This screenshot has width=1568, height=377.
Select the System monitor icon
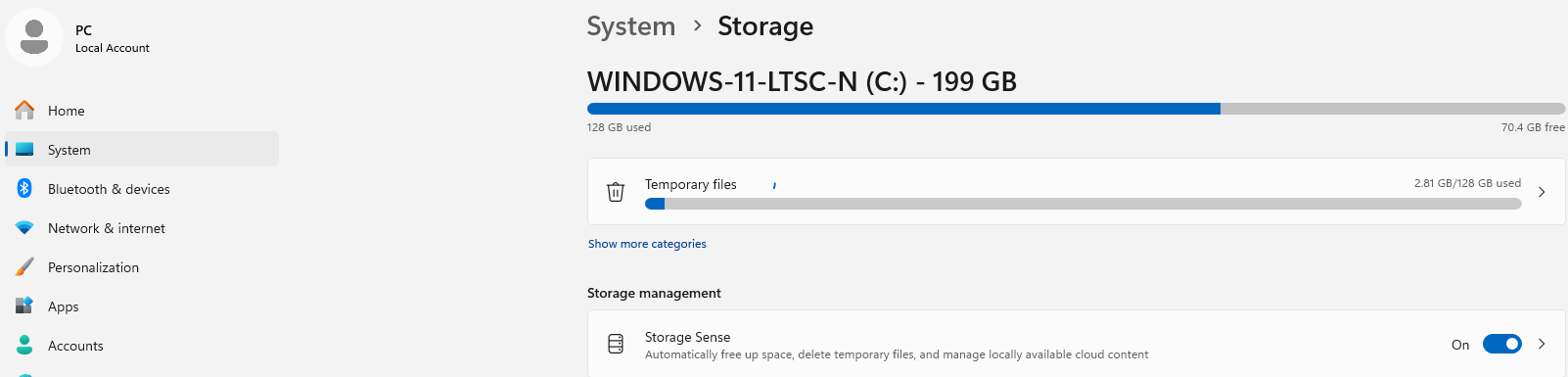tap(24, 150)
